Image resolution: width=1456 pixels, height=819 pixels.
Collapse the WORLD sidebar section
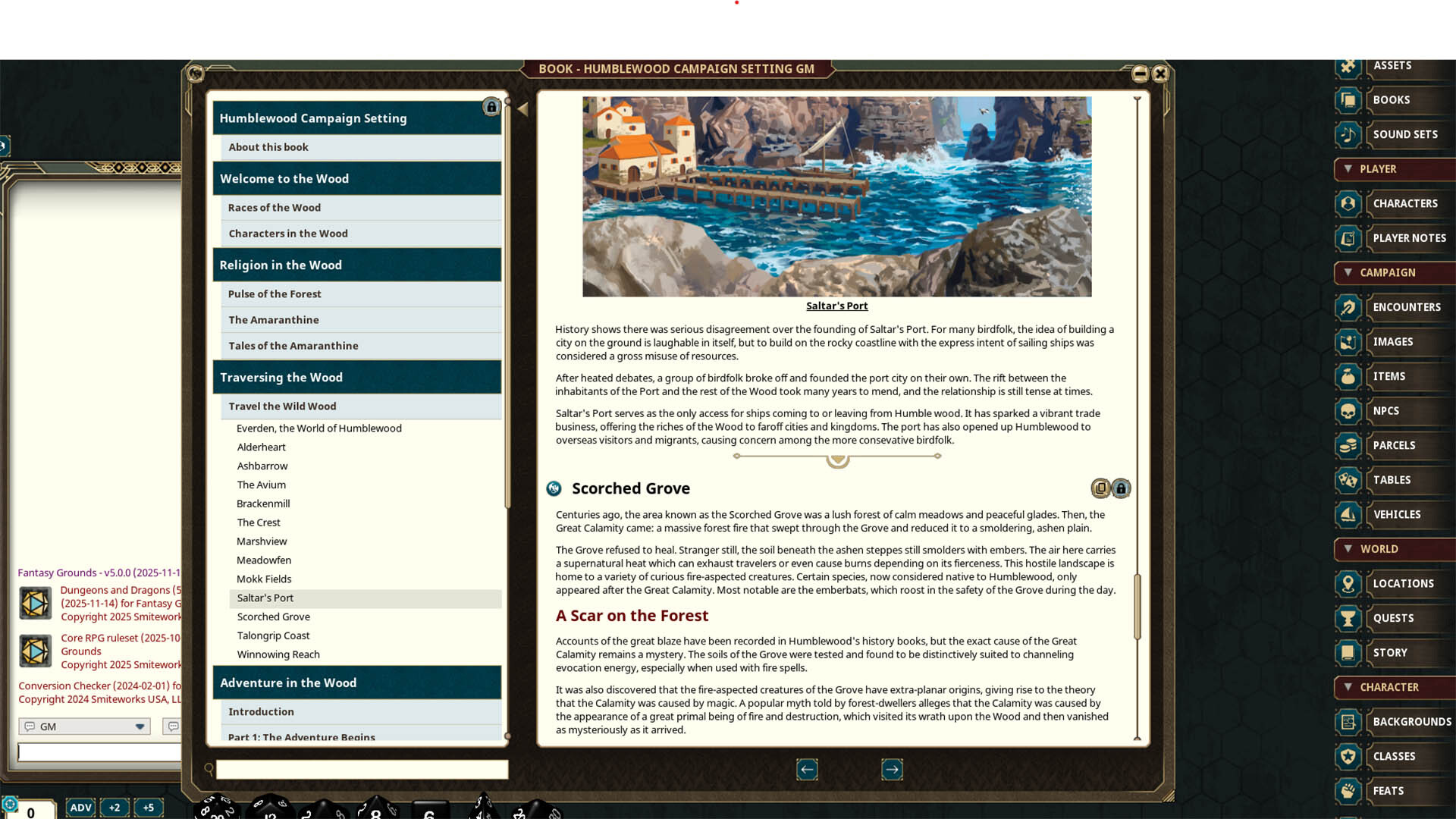point(1348,549)
